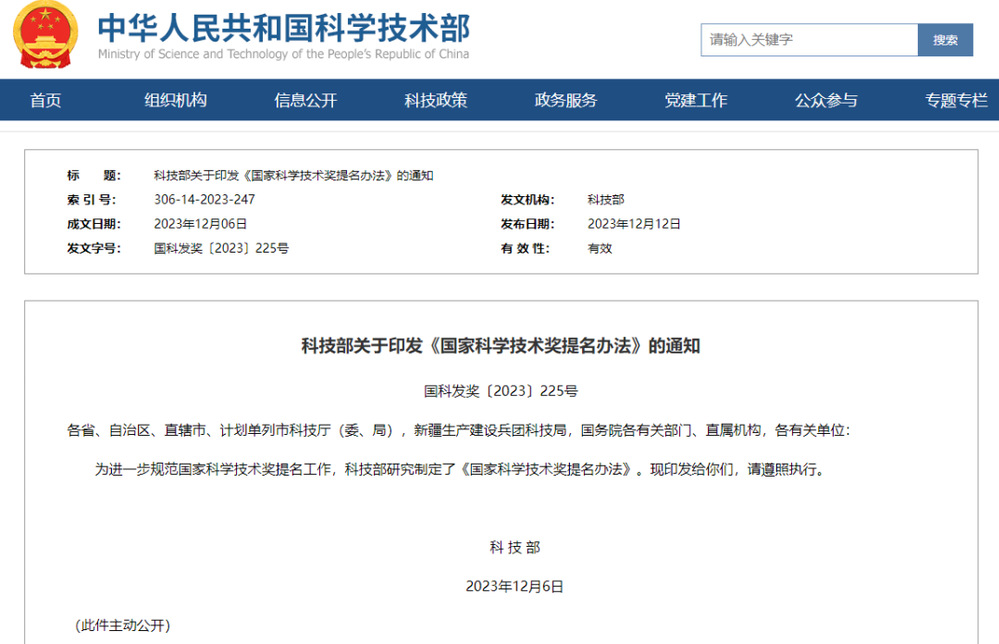Viewport: 999px width, 644px height.
Task: Click the index number 306-14-2023-247
Action: (205, 199)
